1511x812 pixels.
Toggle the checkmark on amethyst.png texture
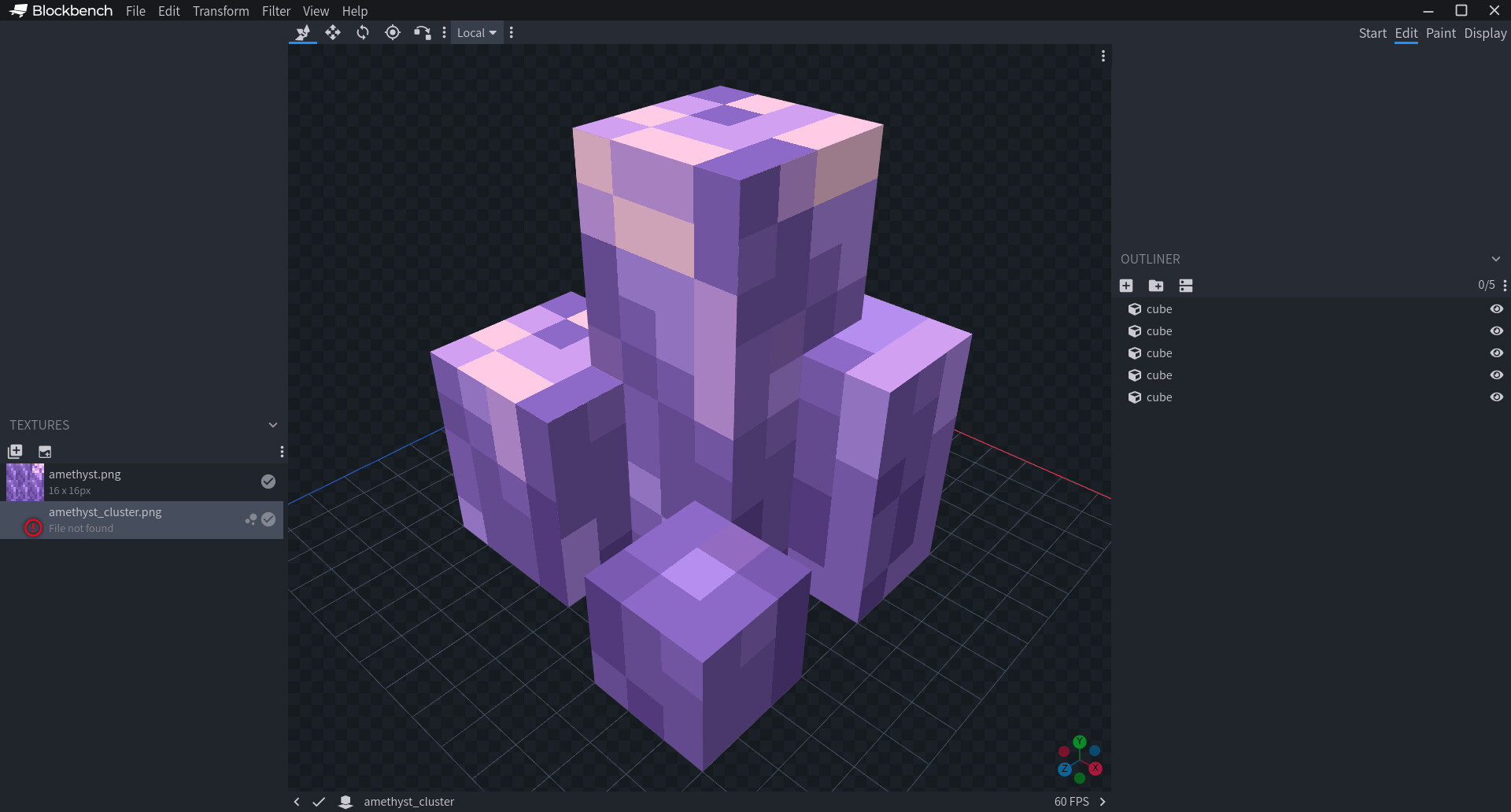point(268,481)
